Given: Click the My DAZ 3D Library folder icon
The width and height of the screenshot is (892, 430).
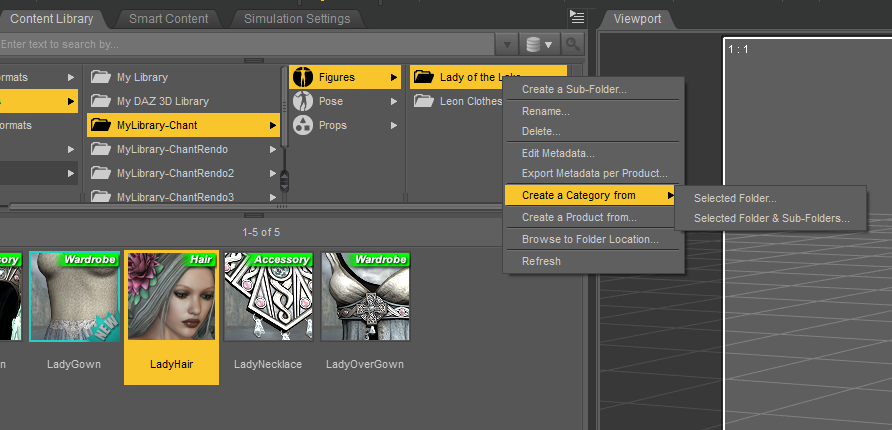Looking at the screenshot, I should [x=101, y=101].
